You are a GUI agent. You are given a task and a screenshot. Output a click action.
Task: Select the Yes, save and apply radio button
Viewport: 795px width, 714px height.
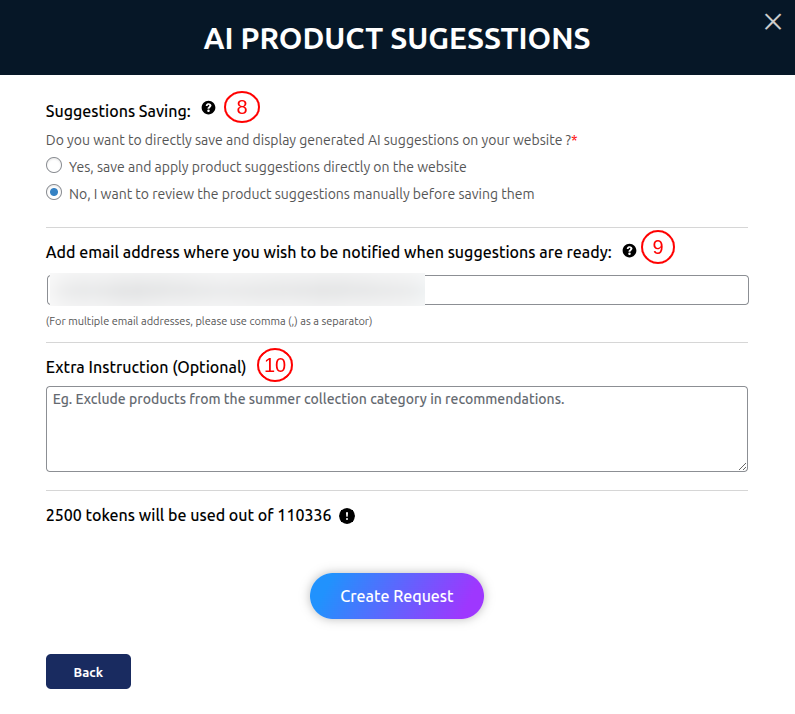pos(54,165)
